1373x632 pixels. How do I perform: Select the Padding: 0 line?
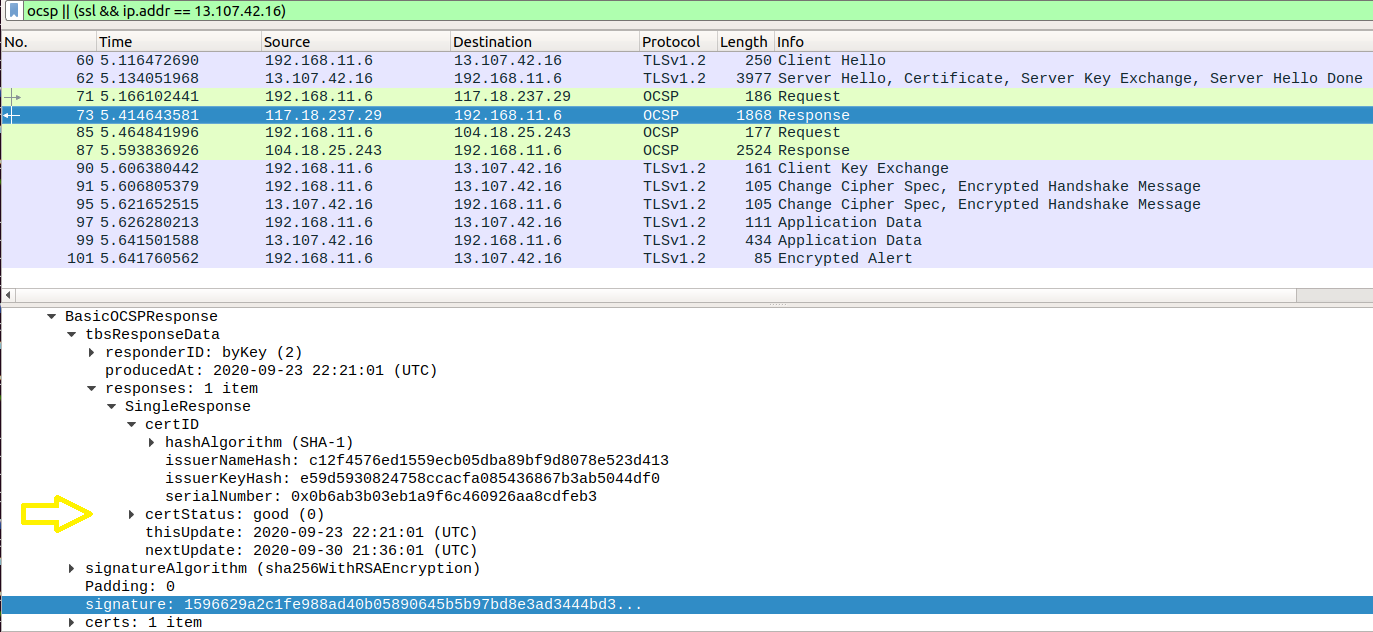pyautogui.click(x=130, y=587)
